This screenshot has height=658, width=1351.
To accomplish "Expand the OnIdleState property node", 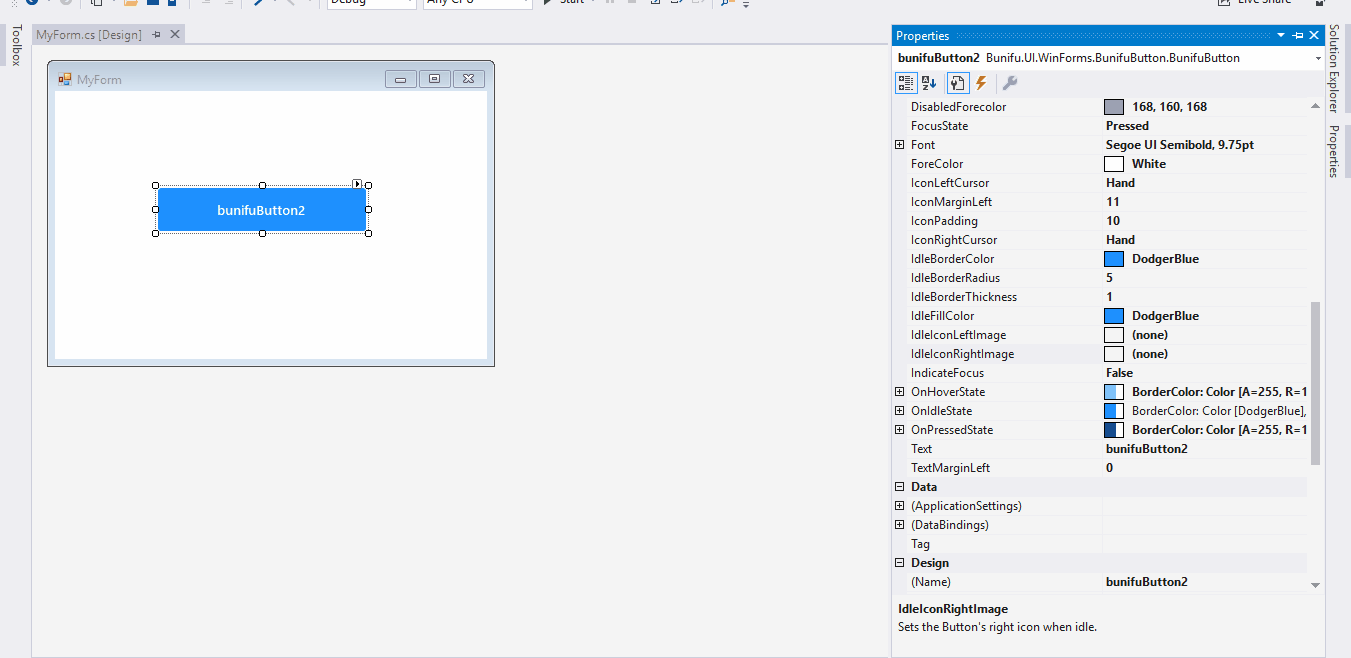I will [x=900, y=411].
